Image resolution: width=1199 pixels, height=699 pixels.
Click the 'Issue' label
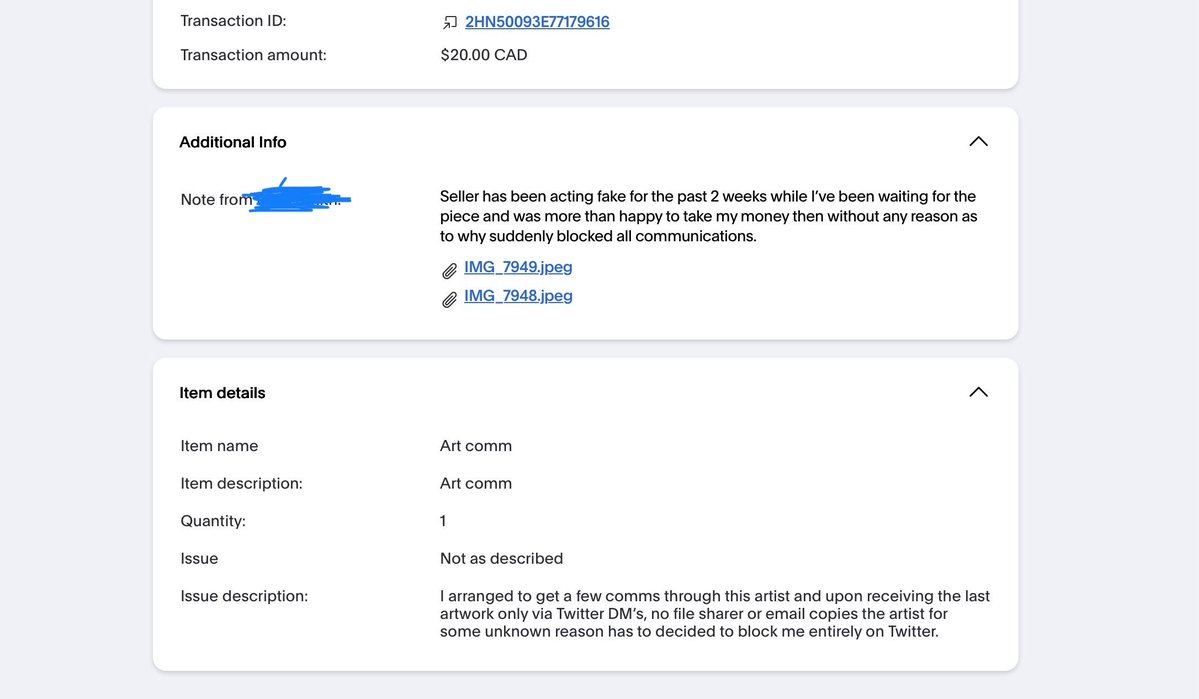tap(199, 558)
